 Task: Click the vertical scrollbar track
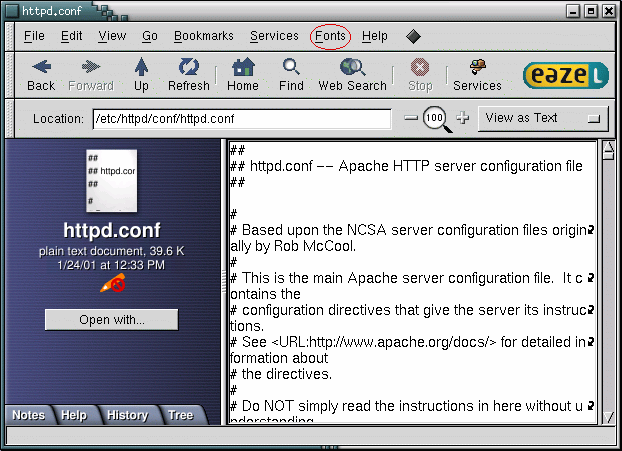tap(609, 286)
